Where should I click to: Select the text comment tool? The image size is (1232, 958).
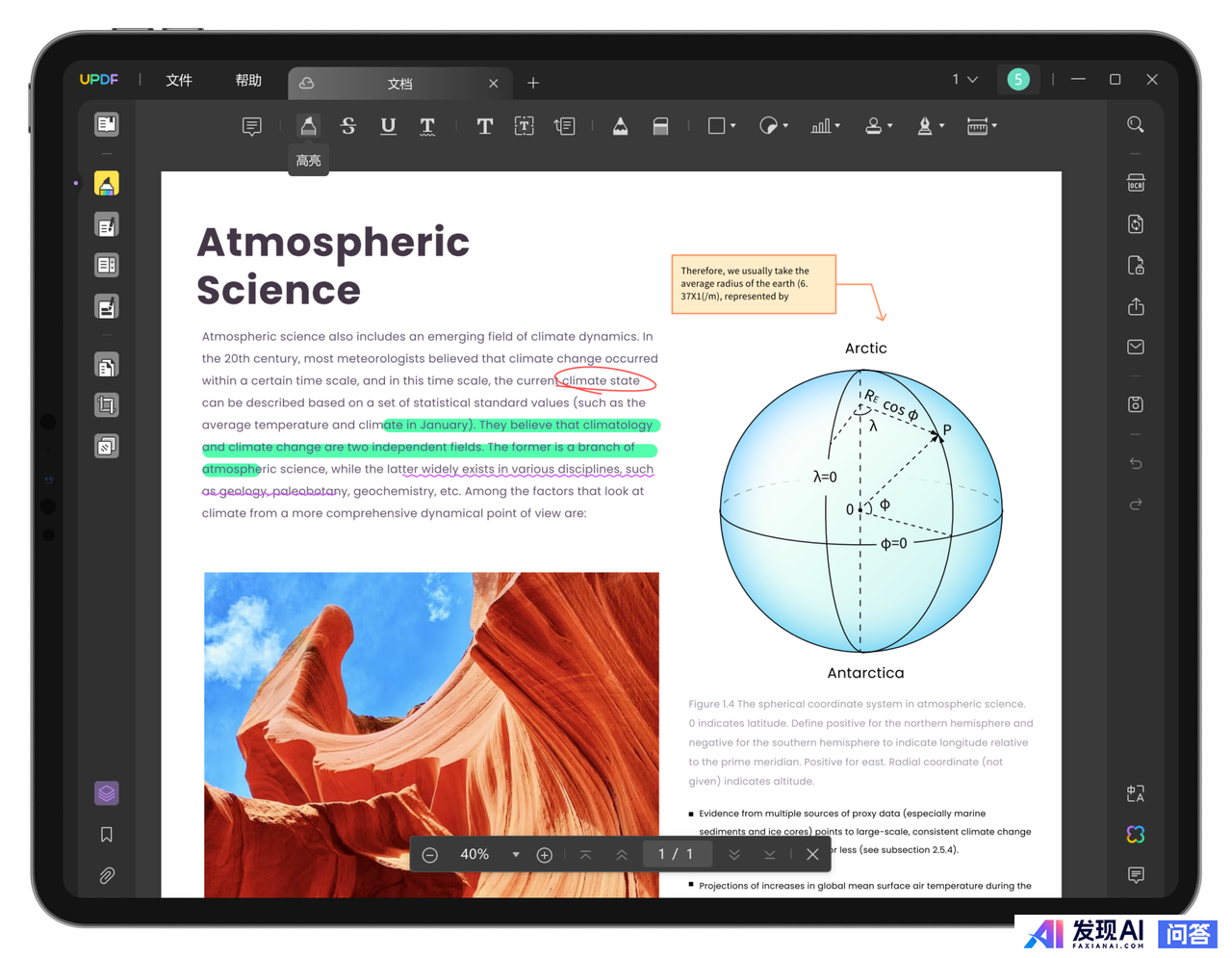coord(485,126)
